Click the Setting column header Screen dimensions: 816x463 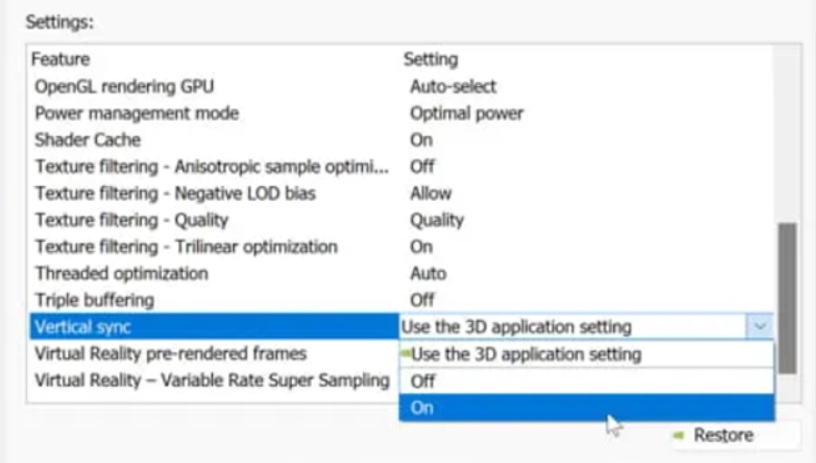click(432, 60)
